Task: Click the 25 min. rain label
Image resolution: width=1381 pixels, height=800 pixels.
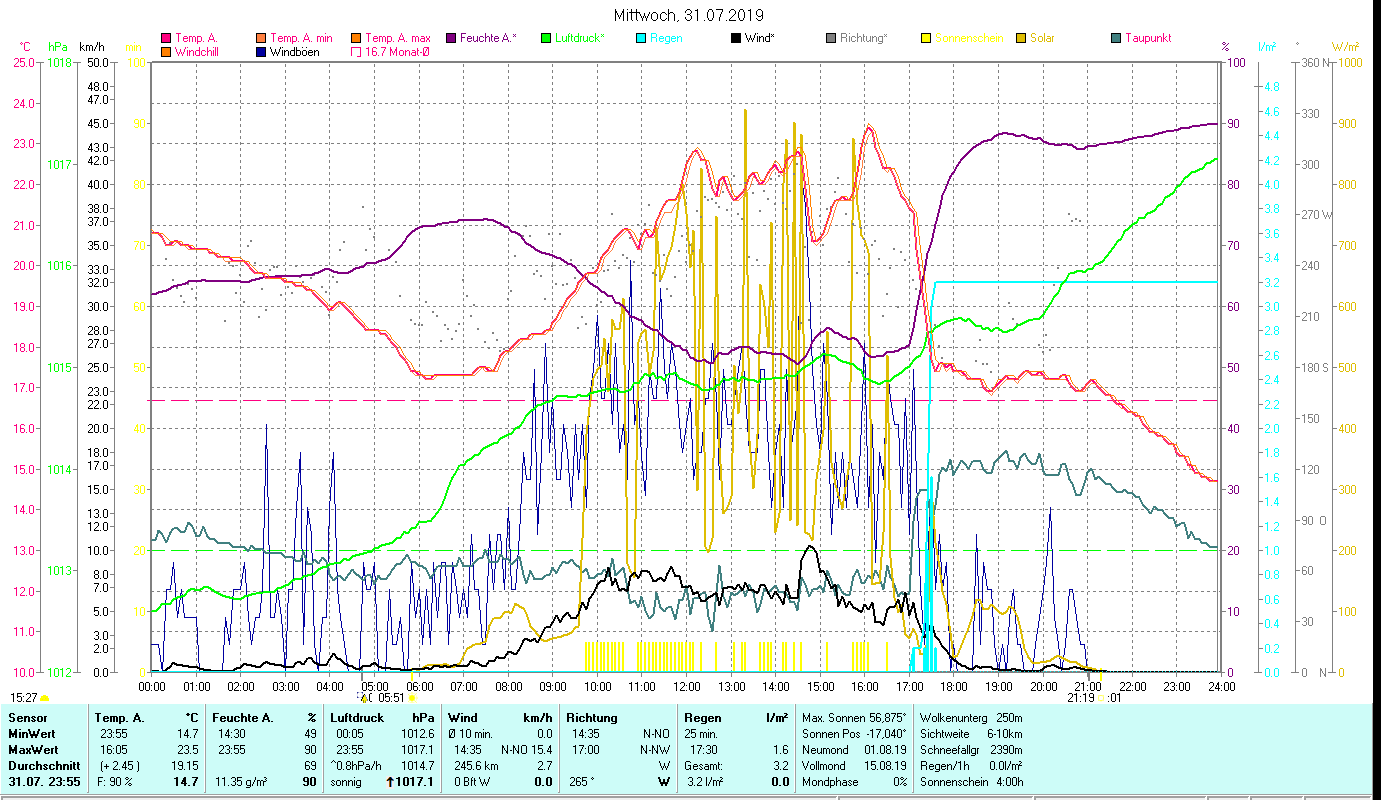Action: coord(702,733)
